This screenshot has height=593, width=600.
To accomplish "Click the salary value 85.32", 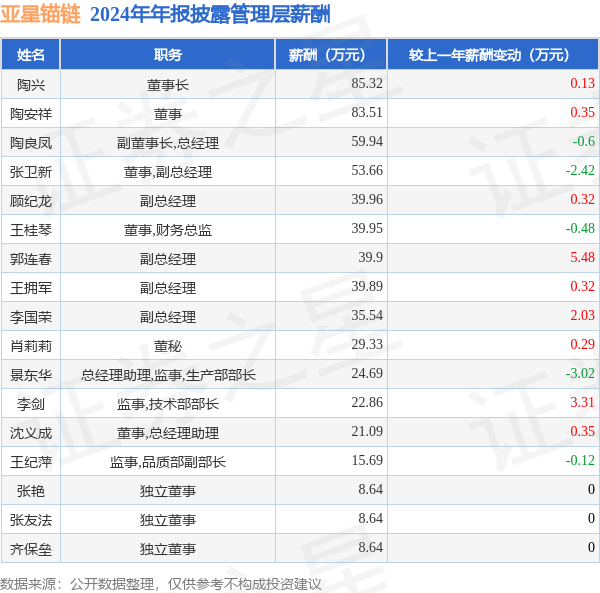I will tap(367, 83).
